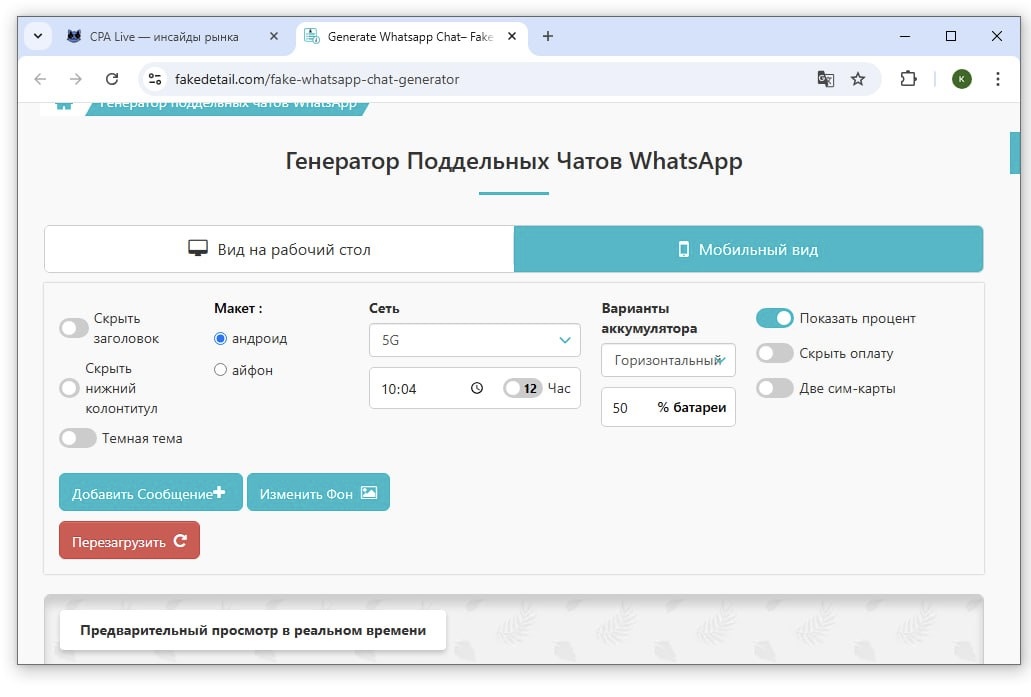Enable the 'Две сим-карты' switch
This screenshot has width=1031, height=697.
click(x=775, y=388)
